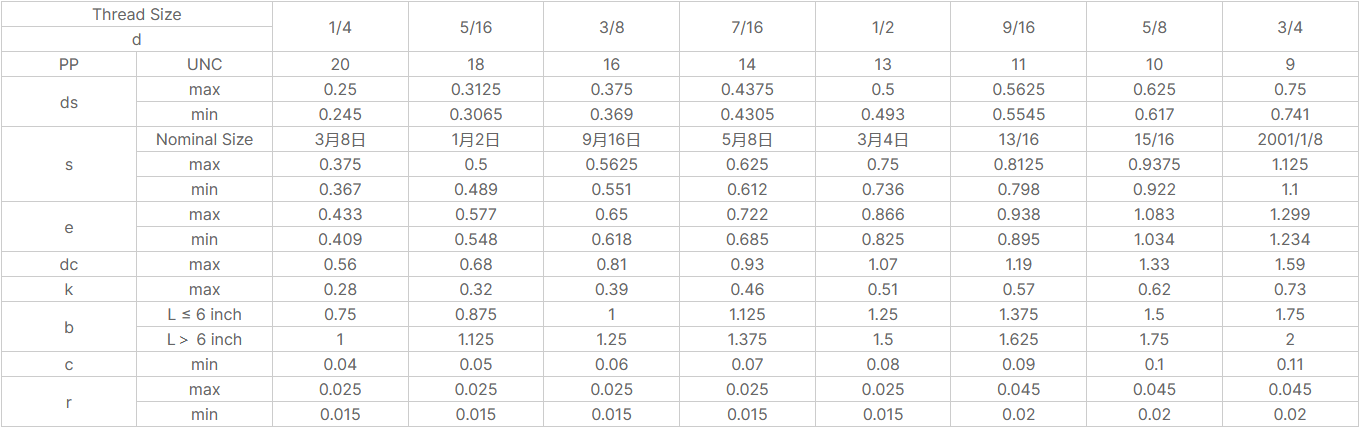
Task: Select the PP row label cell
Action: coord(69,64)
